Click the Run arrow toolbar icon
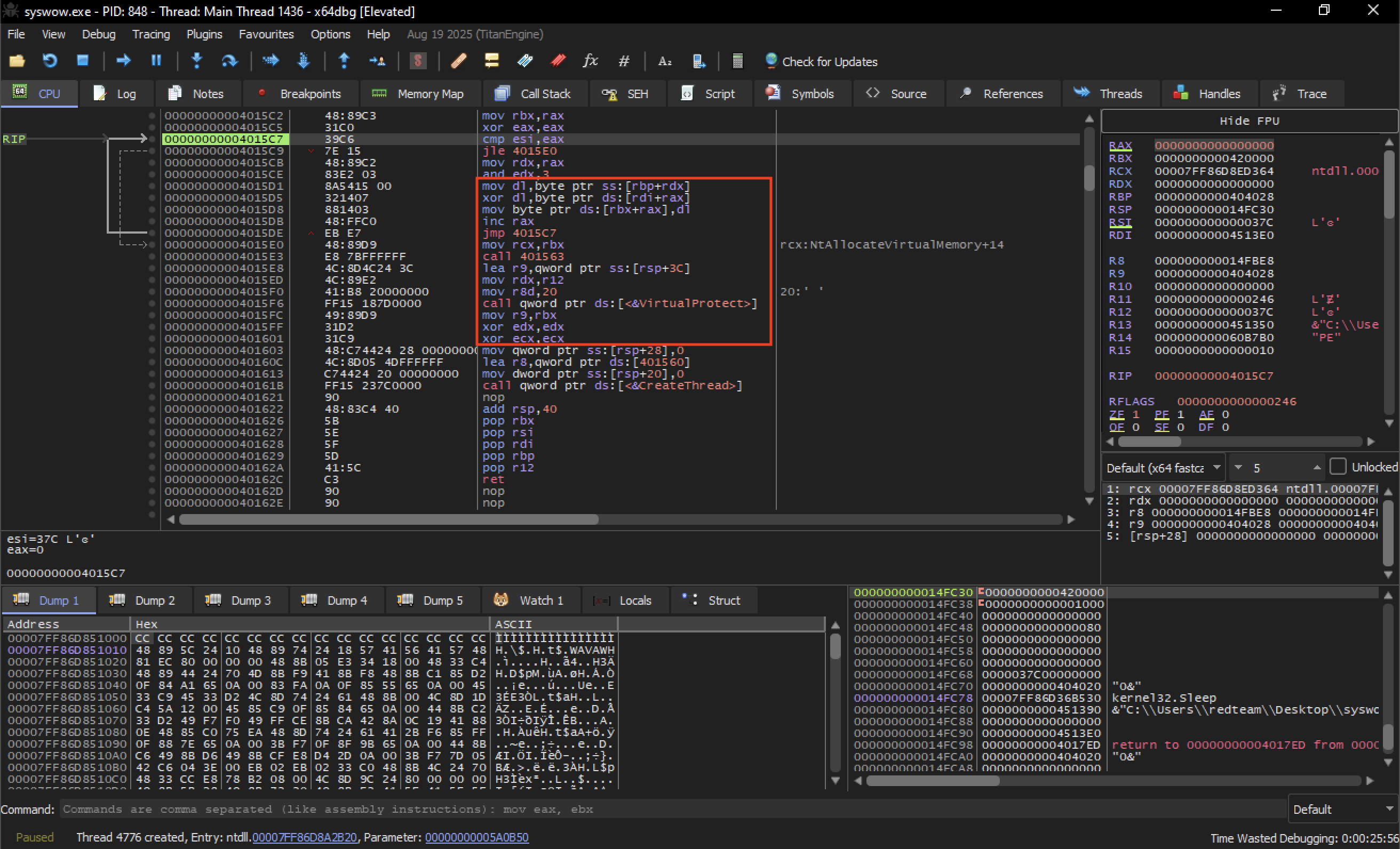 pyautogui.click(x=123, y=61)
